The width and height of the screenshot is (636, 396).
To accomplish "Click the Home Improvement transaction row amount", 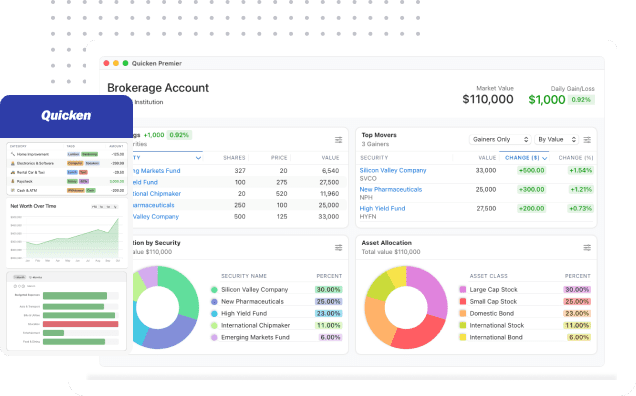I will (x=118, y=154).
